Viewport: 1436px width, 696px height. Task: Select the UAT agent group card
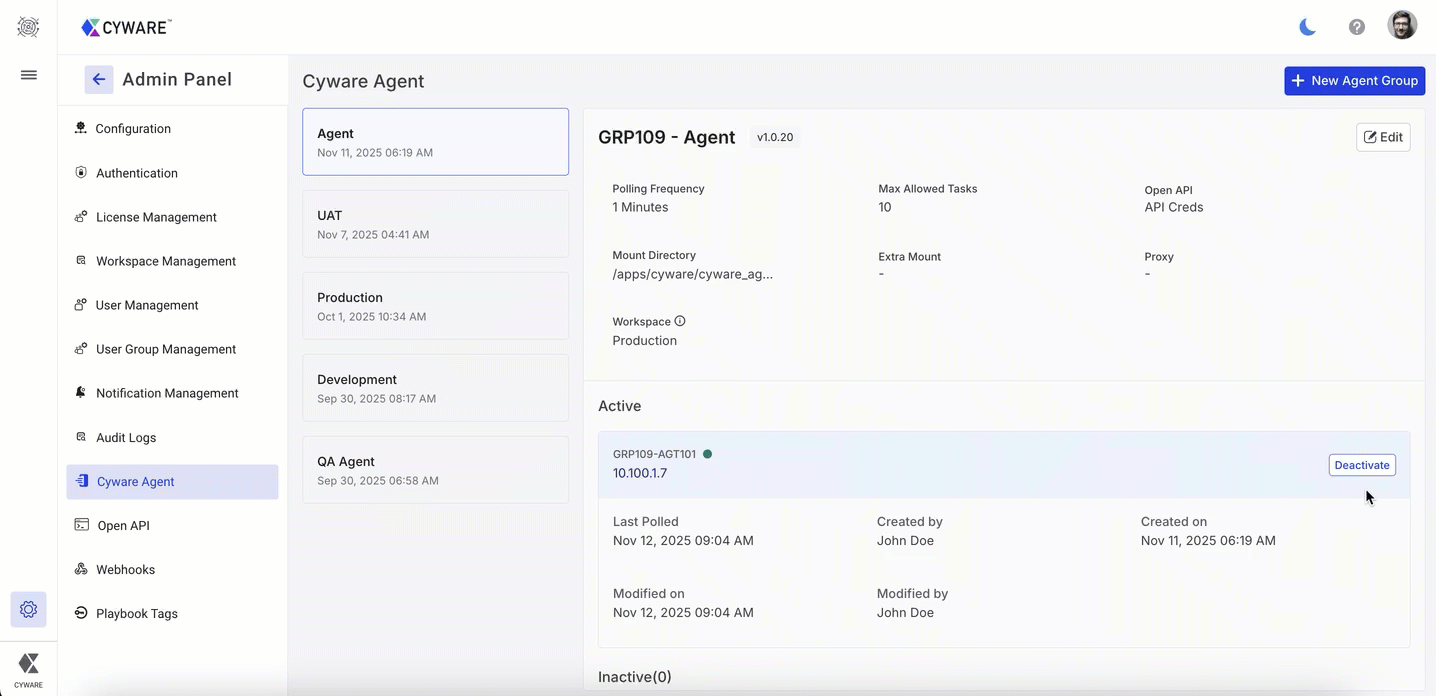coord(435,224)
